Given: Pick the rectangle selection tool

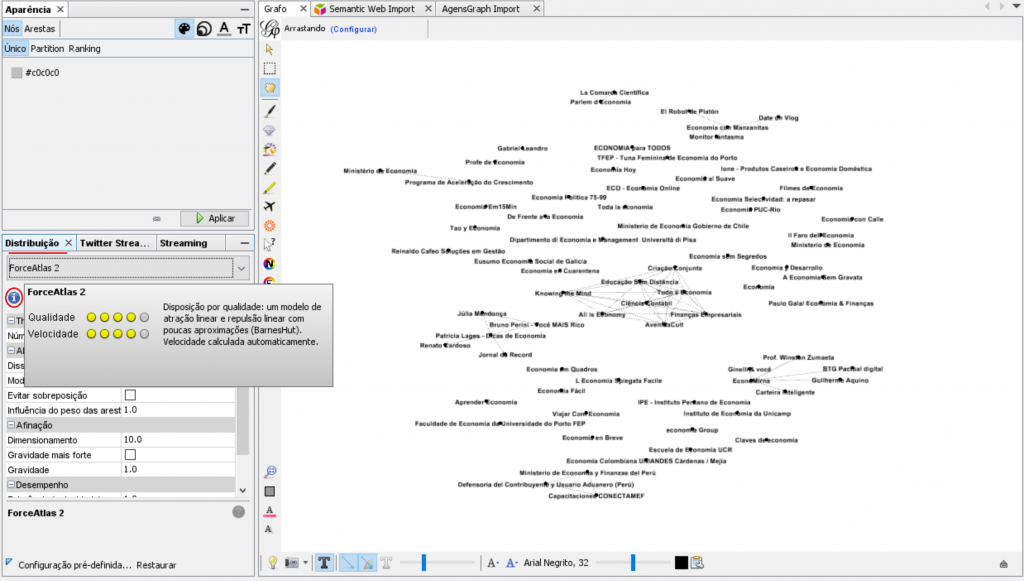Looking at the screenshot, I should (x=270, y=68).
